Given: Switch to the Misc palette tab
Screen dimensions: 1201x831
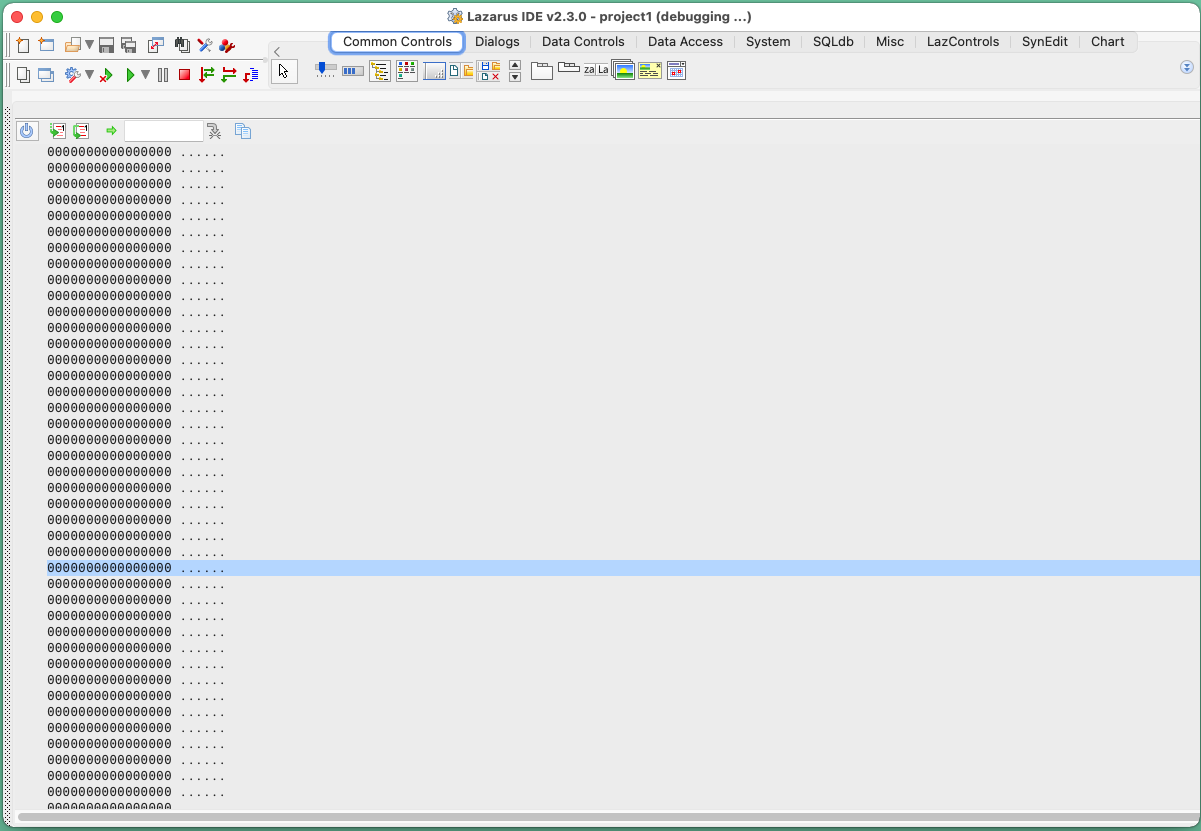Looking at the screenshot, I should (x=890, y=42).
